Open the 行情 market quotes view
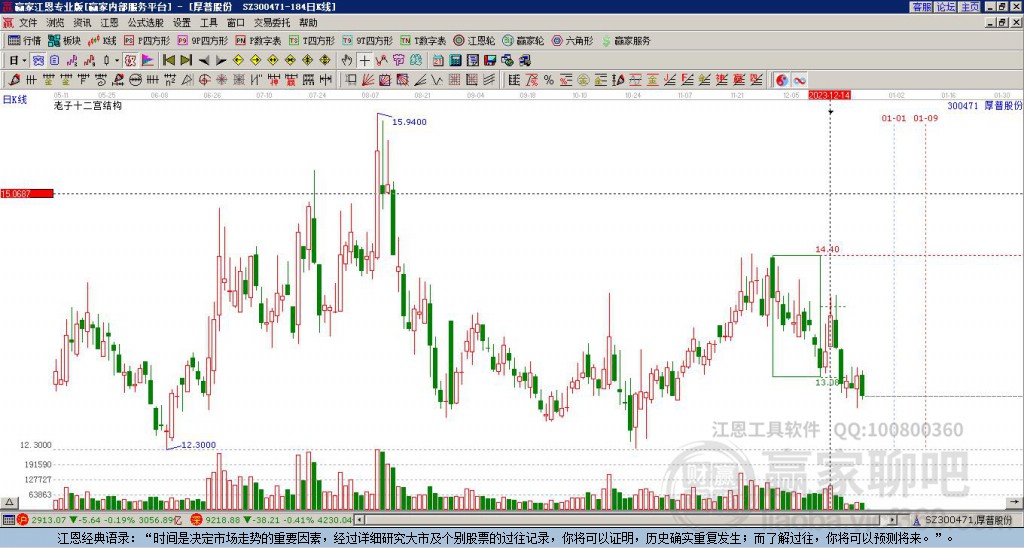1024x548 pixels. [x=24, y=40]
